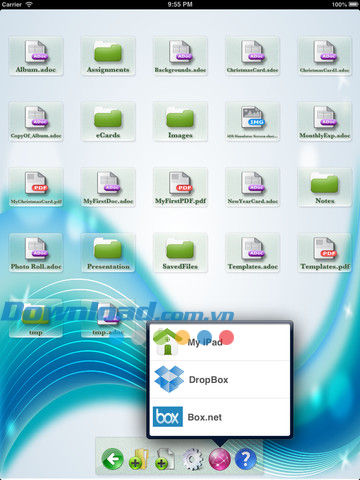The image size is (360, 480).
Task: Tap the add new document icon
Action: pyautogui.click(x=165, y=460)
